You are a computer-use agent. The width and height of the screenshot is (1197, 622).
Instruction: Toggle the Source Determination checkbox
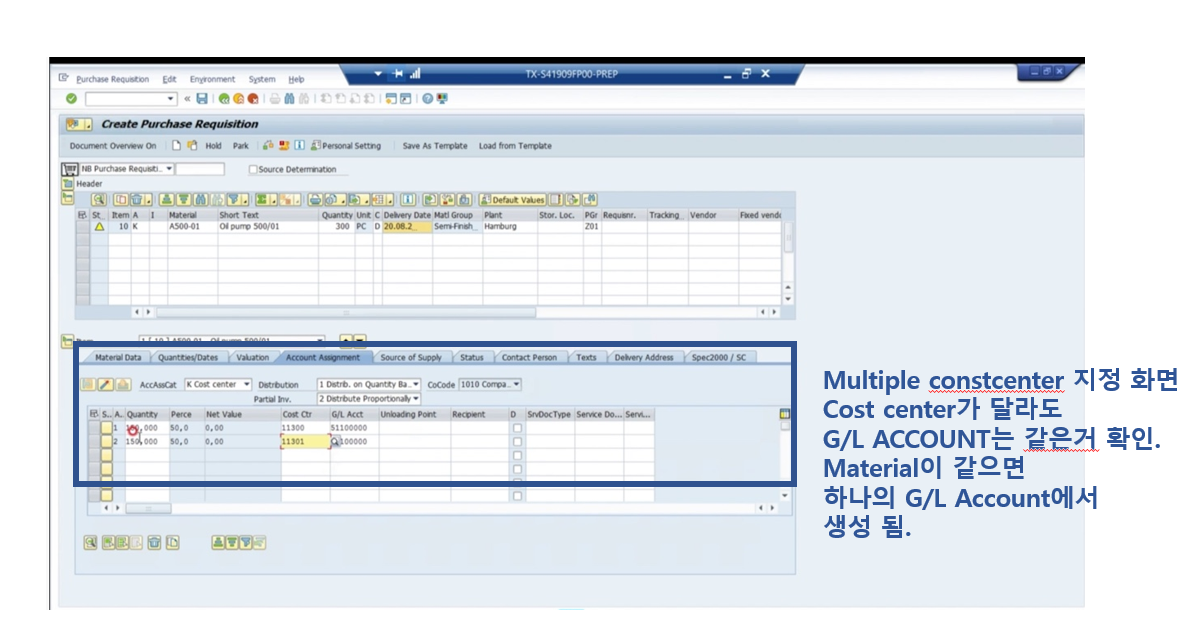point(253,169)
